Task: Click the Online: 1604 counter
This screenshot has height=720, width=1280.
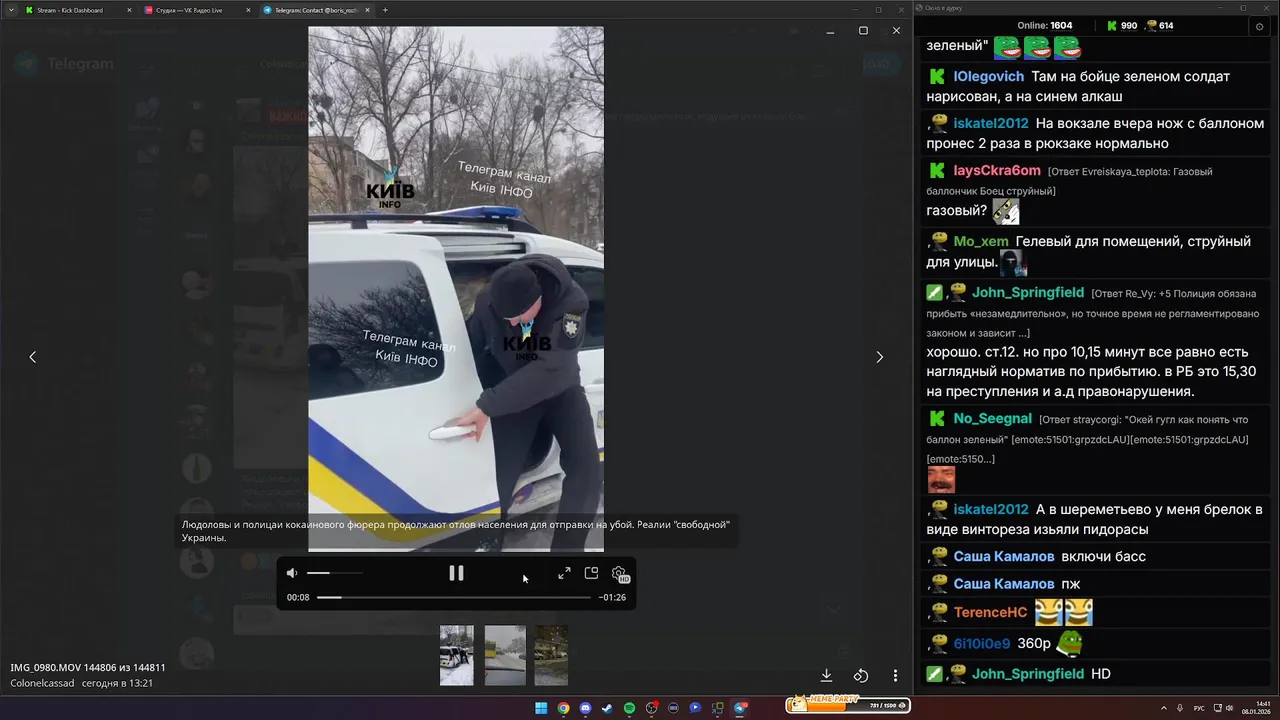Action: coord(1044,26)
